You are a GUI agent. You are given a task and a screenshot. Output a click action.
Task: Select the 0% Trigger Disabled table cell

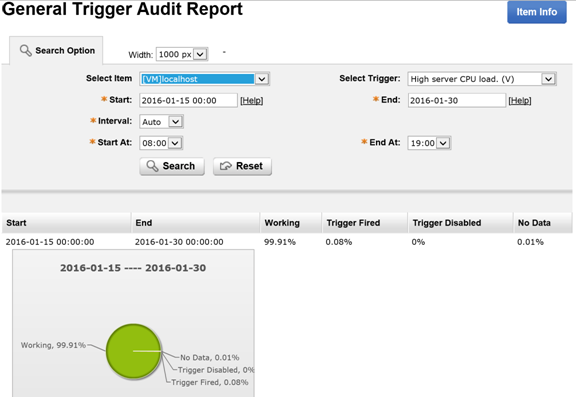click(418, 242)
